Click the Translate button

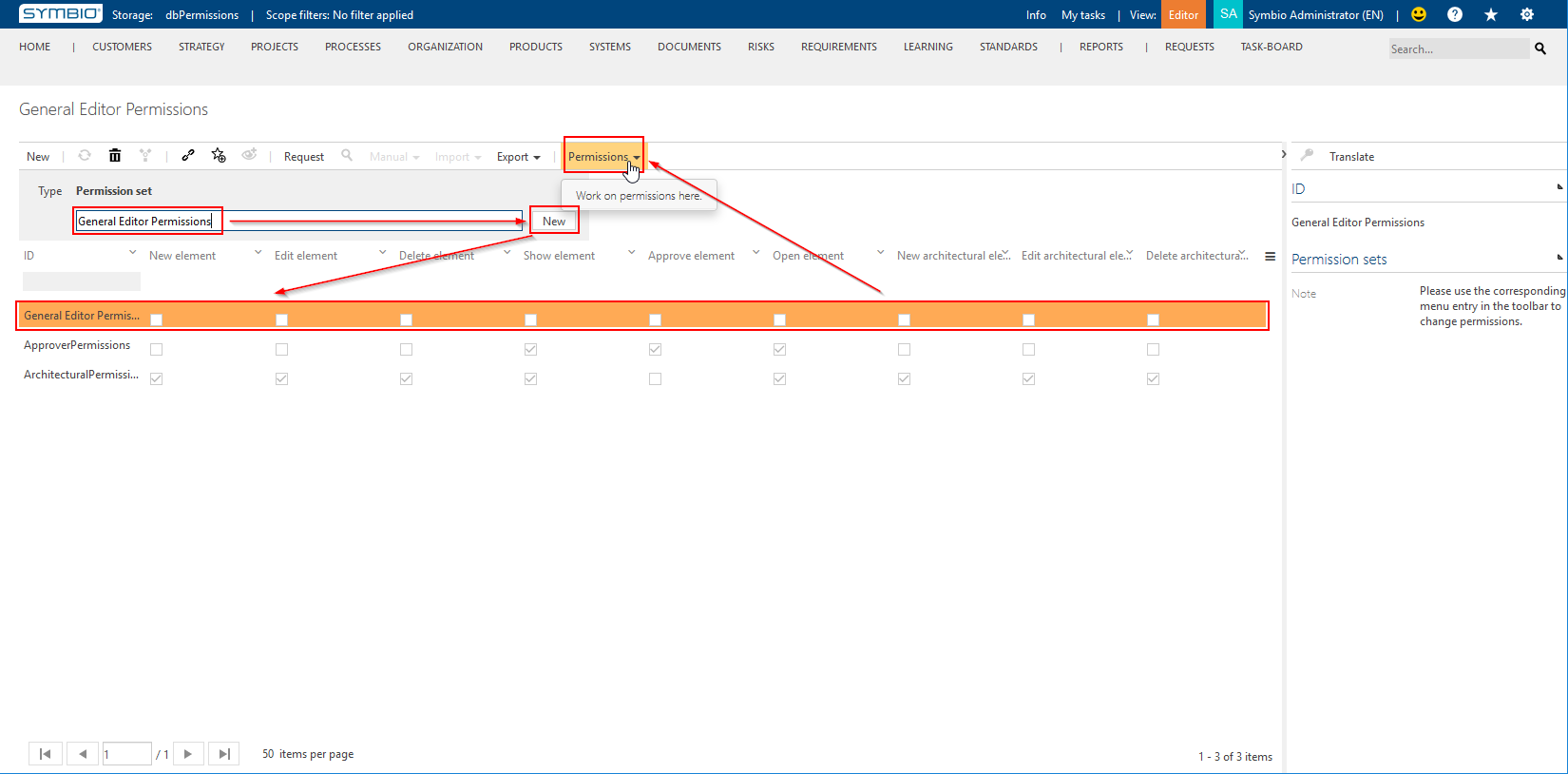point(1351,157)
